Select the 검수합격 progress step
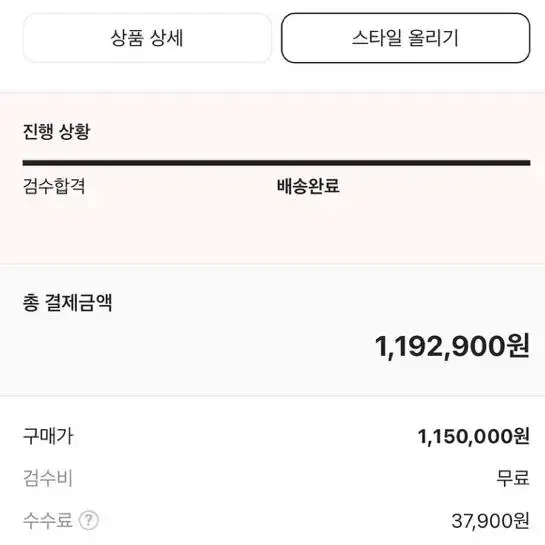The image size is (545, 545). [x=54, y=186]
